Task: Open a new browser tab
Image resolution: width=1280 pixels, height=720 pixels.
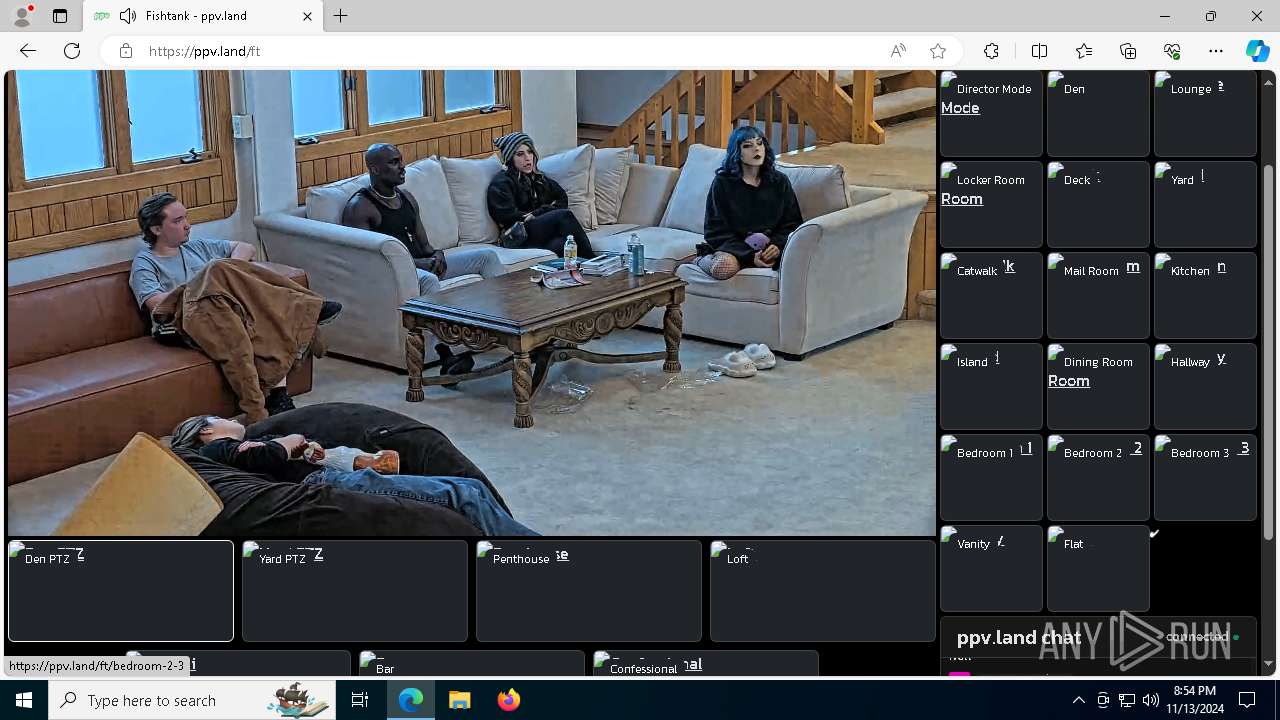Action: pyautogui.click(x=341, y=16)
